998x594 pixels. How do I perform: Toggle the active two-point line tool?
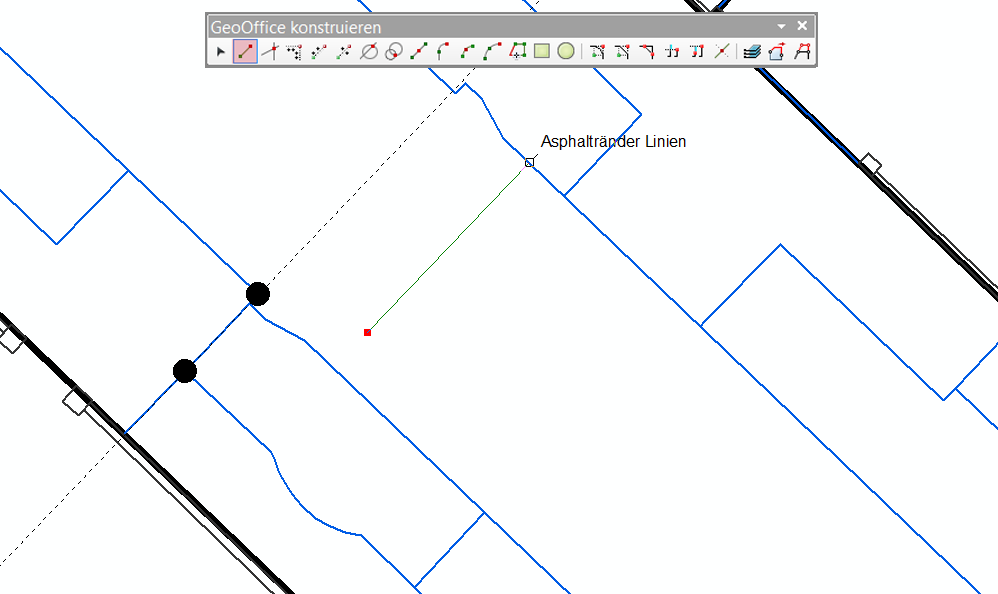[x=245, y=52]
